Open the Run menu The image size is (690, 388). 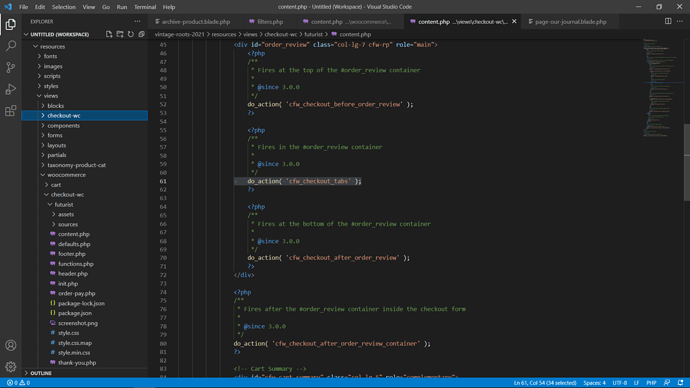pyautogui.click(x=121, y=7)
